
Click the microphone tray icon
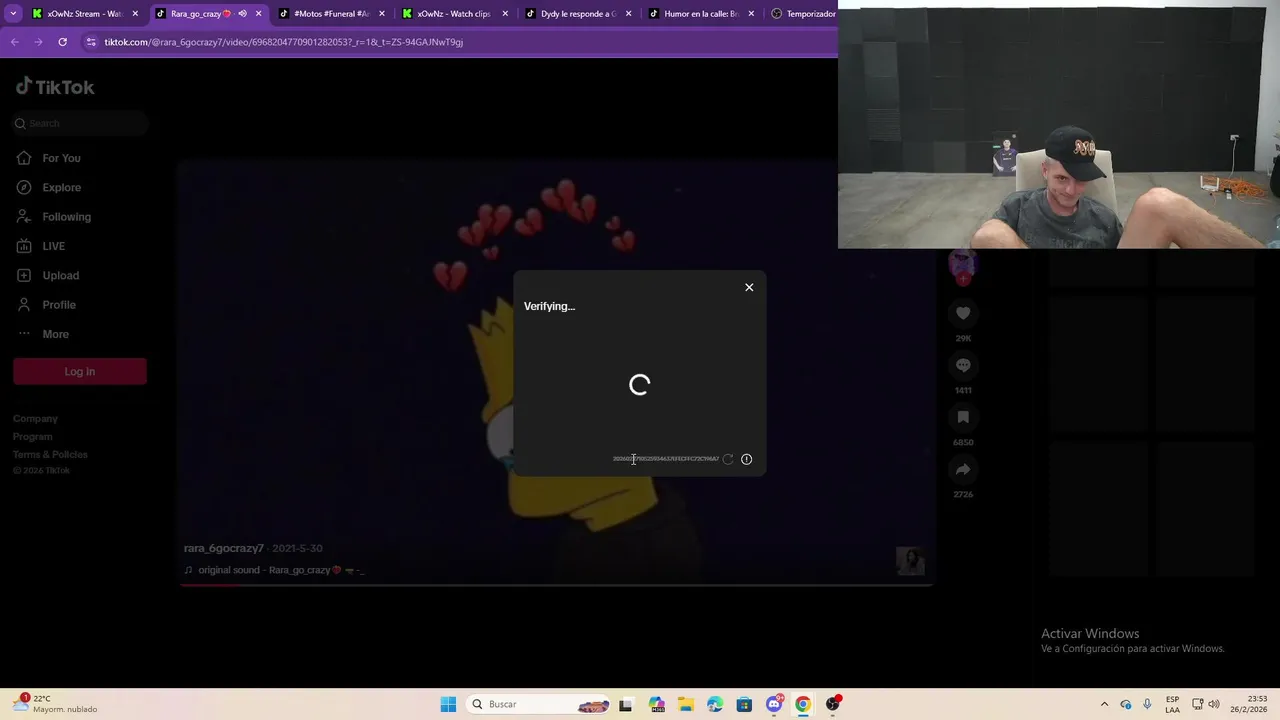click(x=1147, y=704)
